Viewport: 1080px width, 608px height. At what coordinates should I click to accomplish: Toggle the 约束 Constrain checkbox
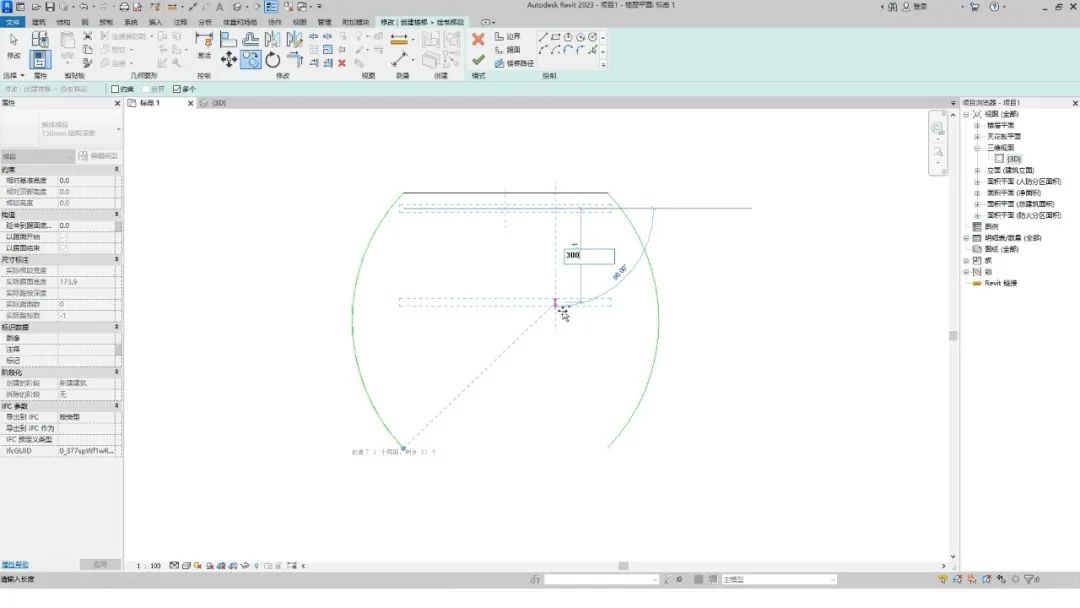pos(115,89)
